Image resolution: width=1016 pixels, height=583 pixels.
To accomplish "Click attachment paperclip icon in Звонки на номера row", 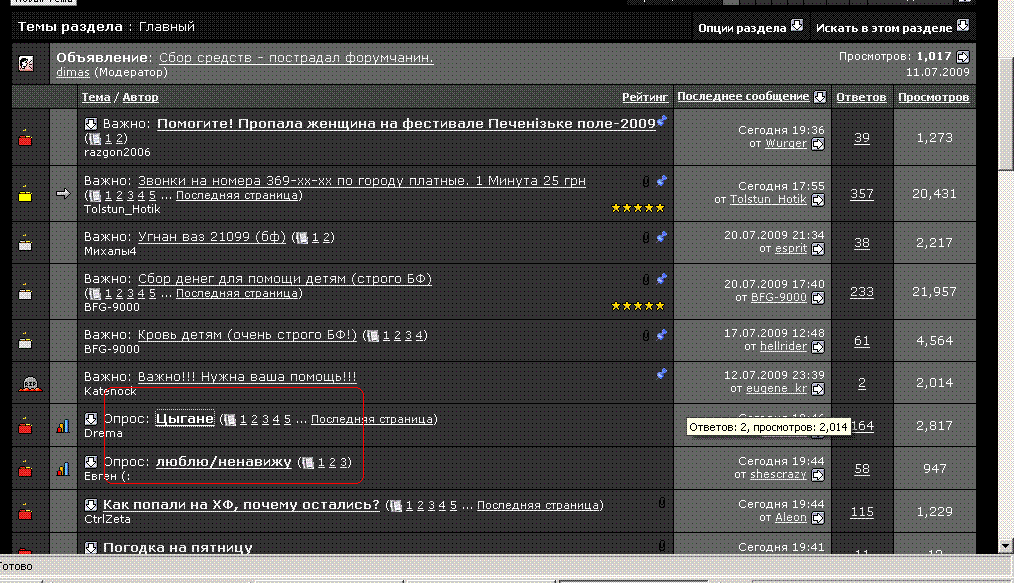I will [645, 182].
